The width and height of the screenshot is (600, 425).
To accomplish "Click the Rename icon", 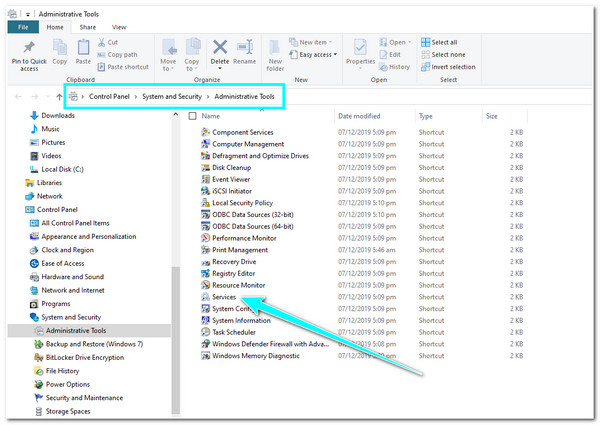I will pyautogui.click(x=245, y=47).
